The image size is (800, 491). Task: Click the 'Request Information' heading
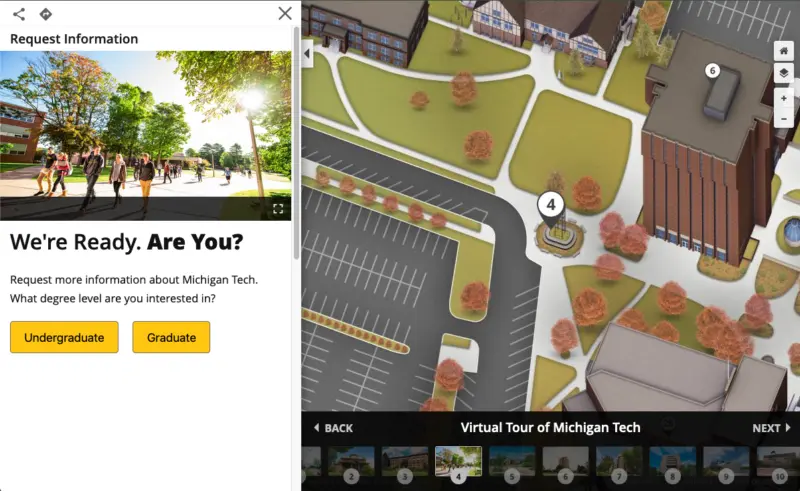pos(74,39)
